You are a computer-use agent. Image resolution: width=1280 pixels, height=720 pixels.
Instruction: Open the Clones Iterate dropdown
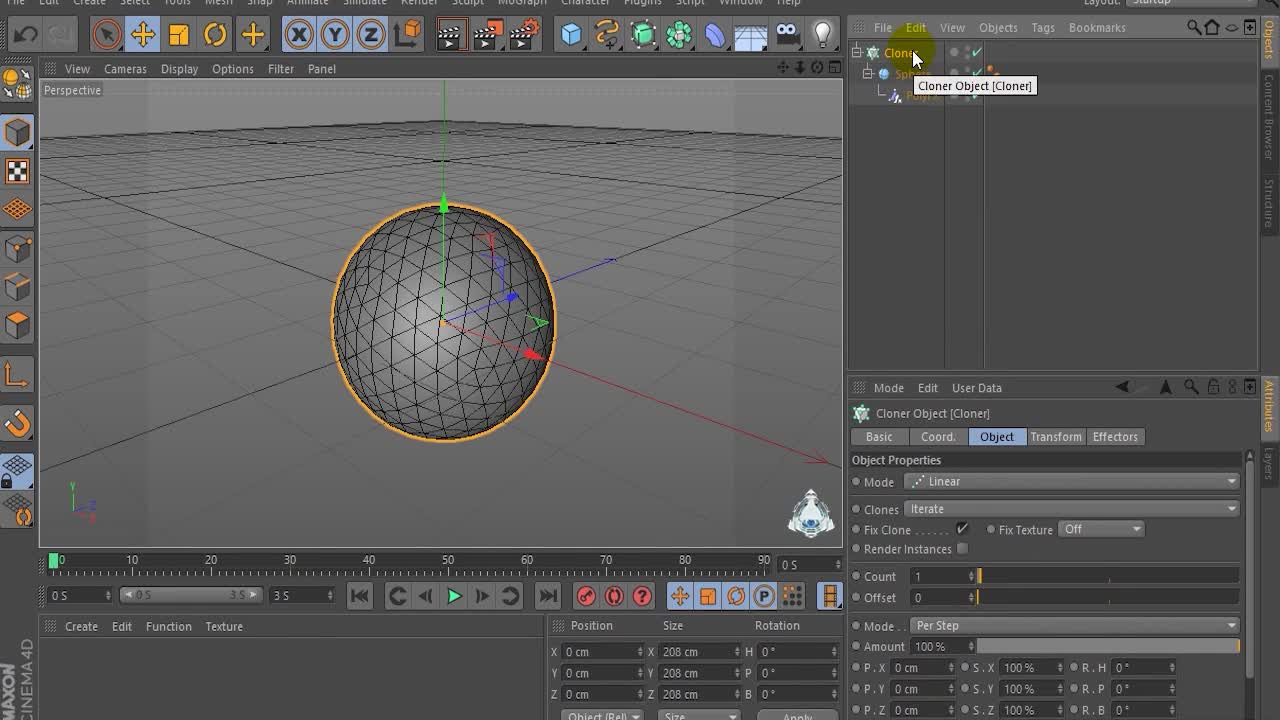[x=1072, y=509]
